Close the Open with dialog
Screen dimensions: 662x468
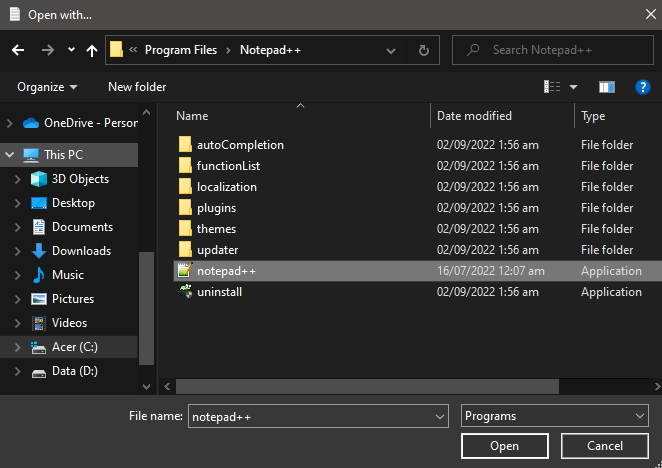click(651, 14)
